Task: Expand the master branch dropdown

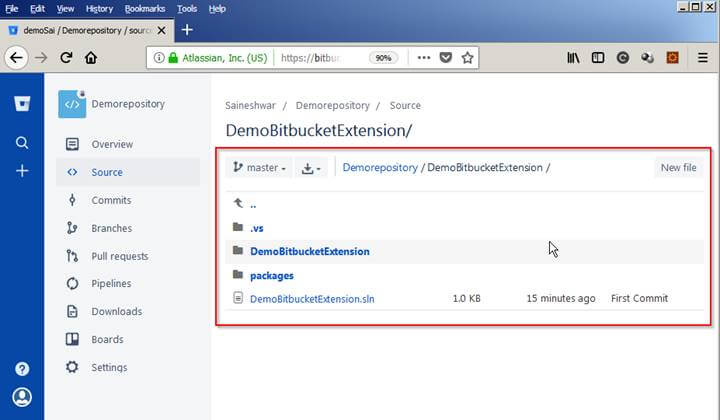Action: pos(259,168)
